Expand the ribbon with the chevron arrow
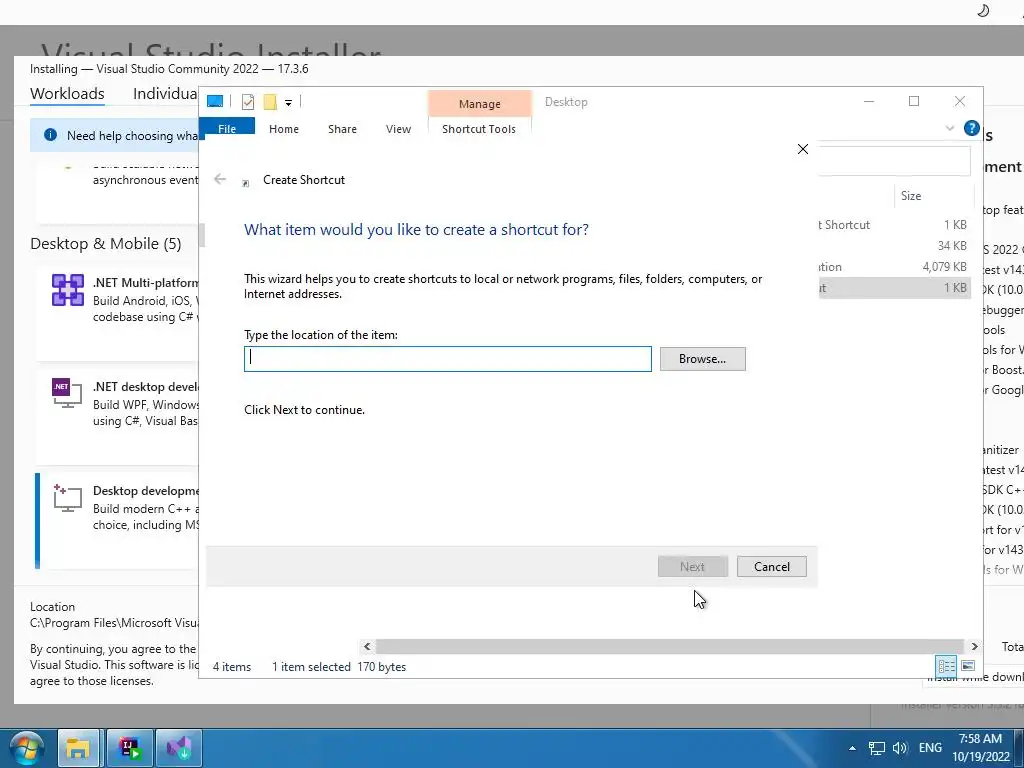The width and height of the screenshot is (1024, 768). (950, 128)
